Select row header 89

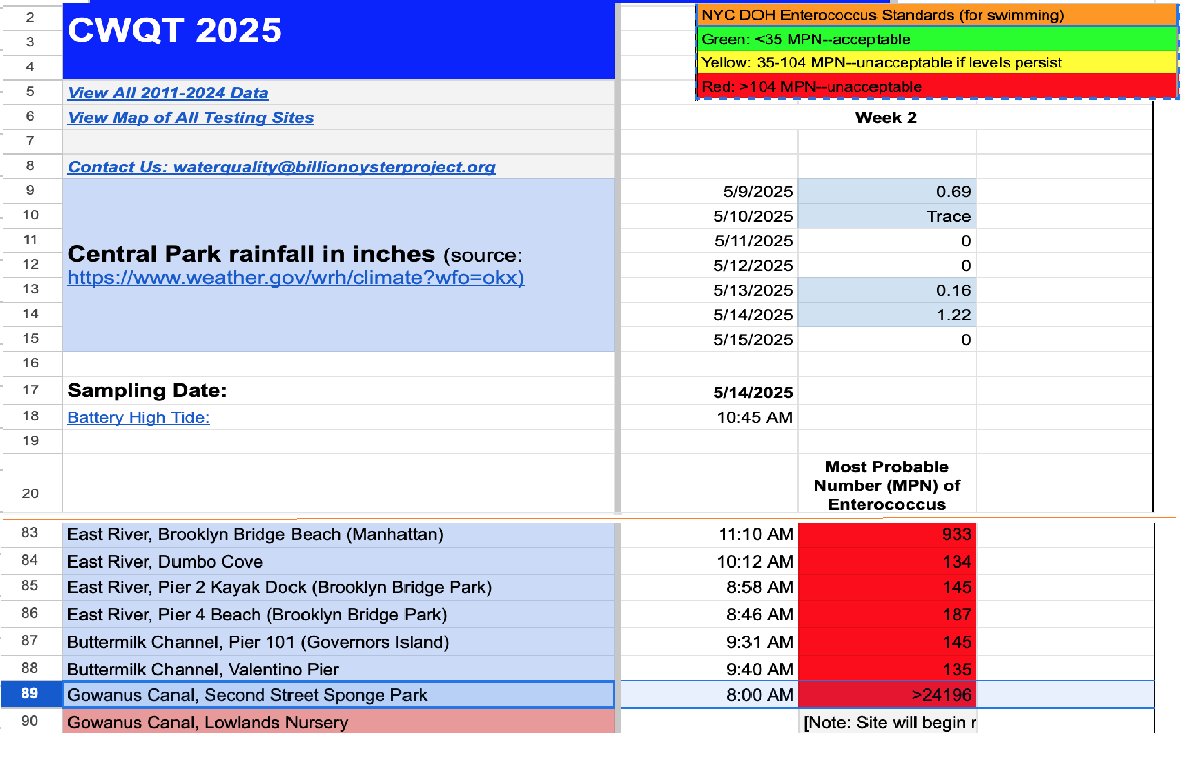(30, 694)
